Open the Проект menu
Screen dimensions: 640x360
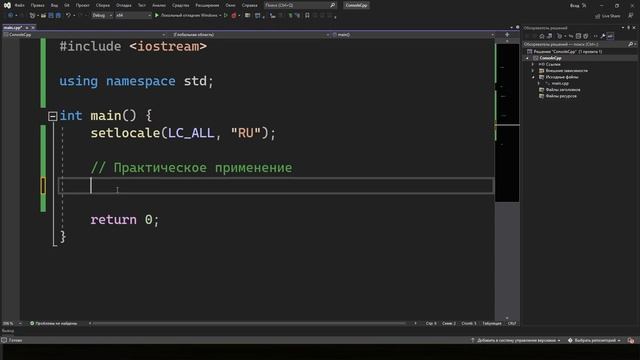click(x=82, y=5)
